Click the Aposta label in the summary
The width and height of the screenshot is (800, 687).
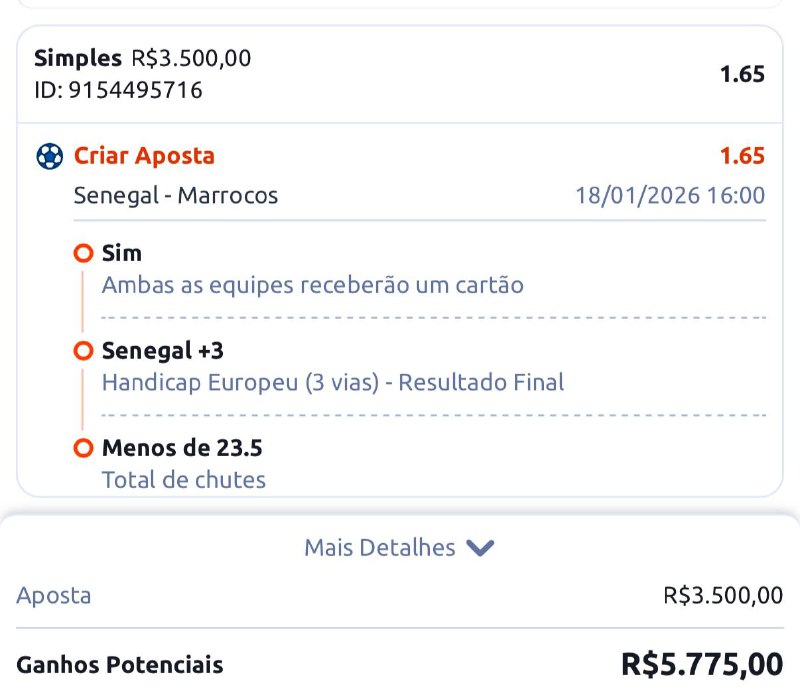pyautogui.click(x=54, y=596)
